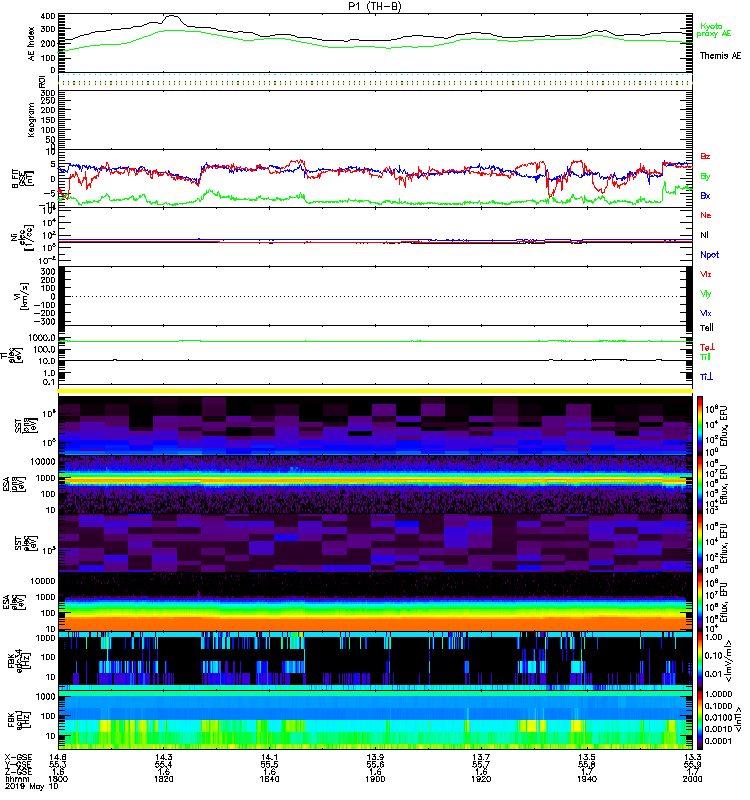Image resolution: width=750 pixels, height=800 pixels.
Task: Click the X-GSE value 14.3
Action: tap(163, 758)
